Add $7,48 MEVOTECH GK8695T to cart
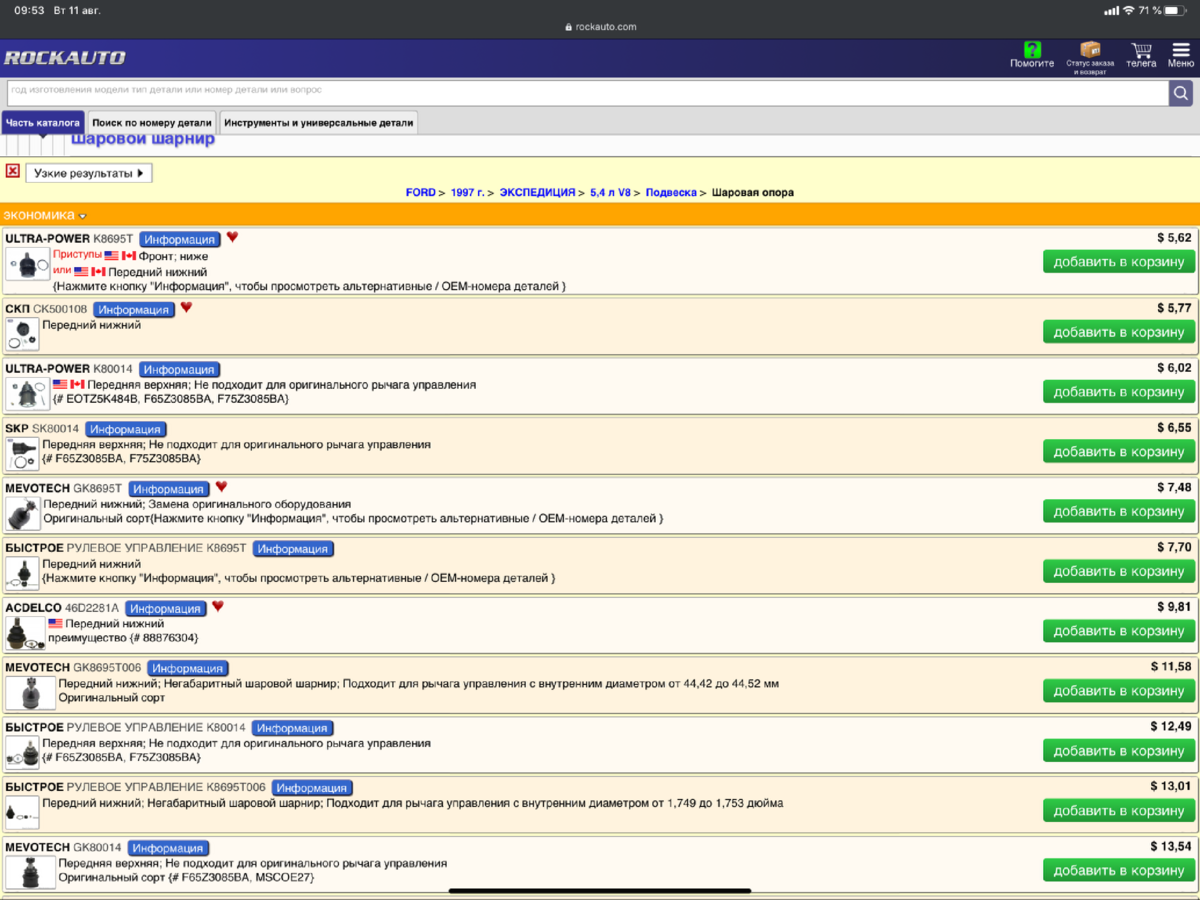The height and width of the screenshot is (900, 1200). pyautogui.click(x=1119, y=511)
